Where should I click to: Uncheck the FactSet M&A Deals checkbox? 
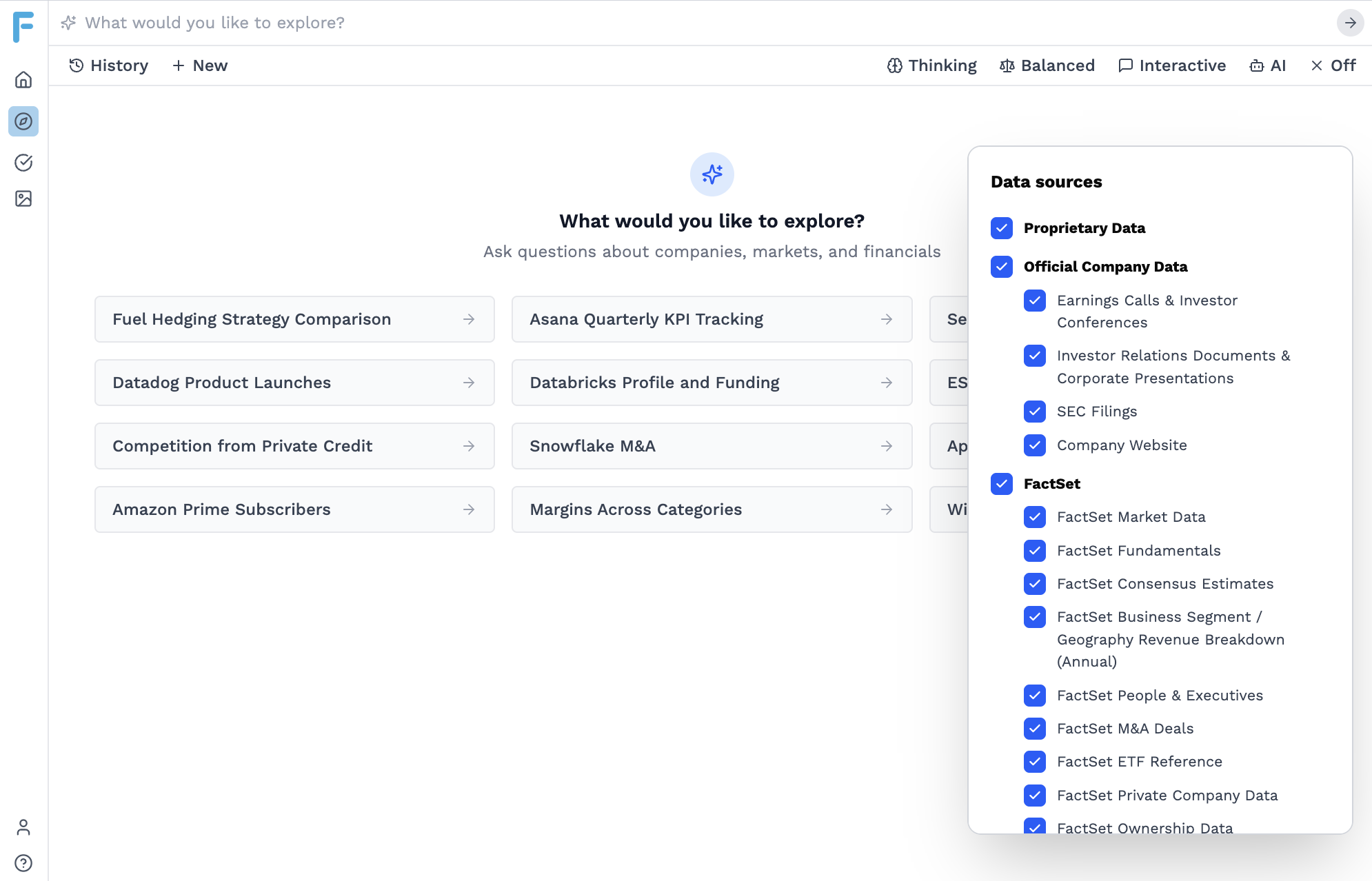1035,729
